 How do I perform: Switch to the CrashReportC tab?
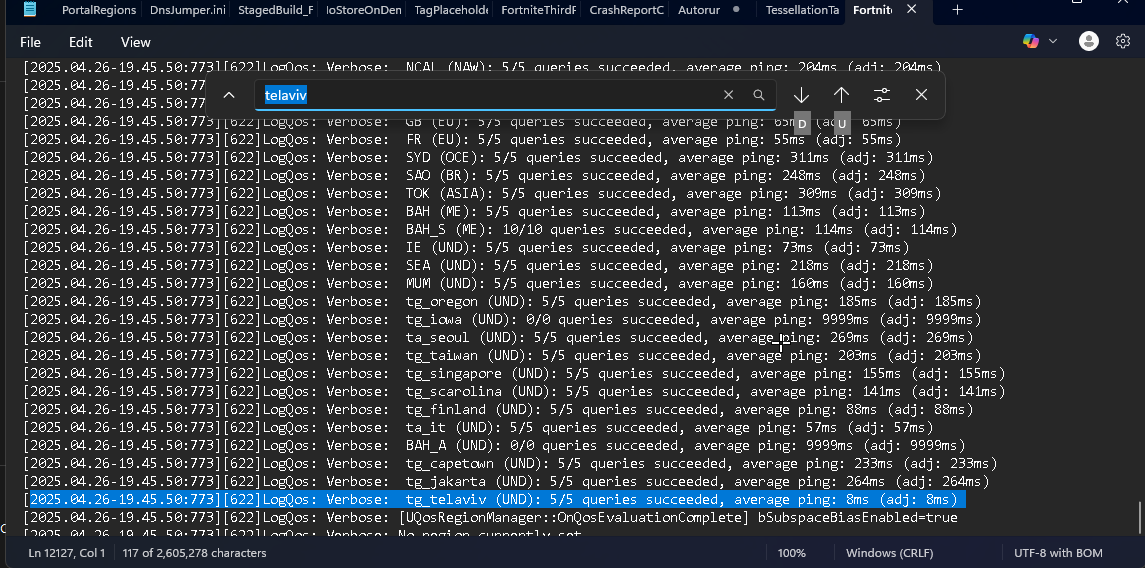pyautogui.click(x=627, y=10)
